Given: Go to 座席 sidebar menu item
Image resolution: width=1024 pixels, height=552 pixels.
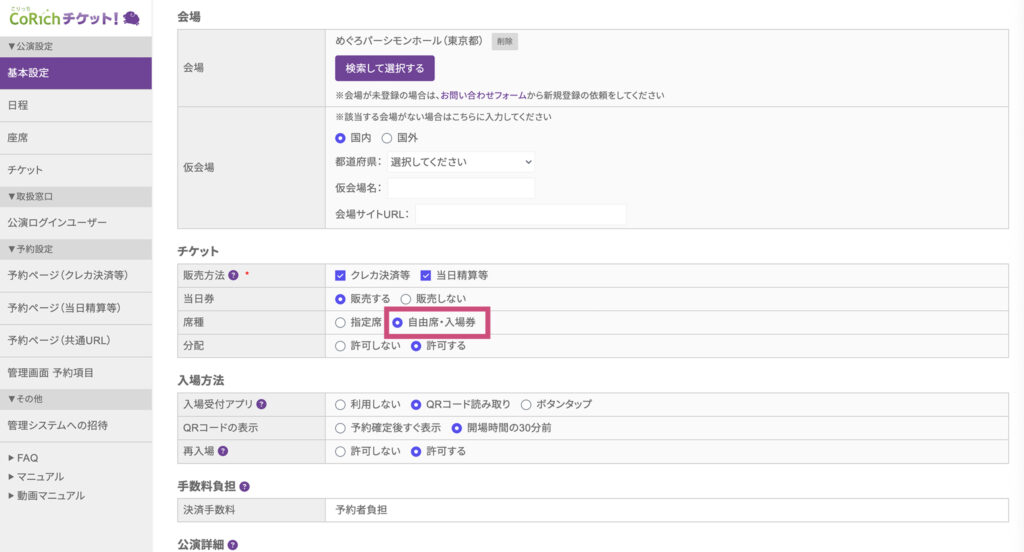Looking at the screenshot, I should [18, 137].
